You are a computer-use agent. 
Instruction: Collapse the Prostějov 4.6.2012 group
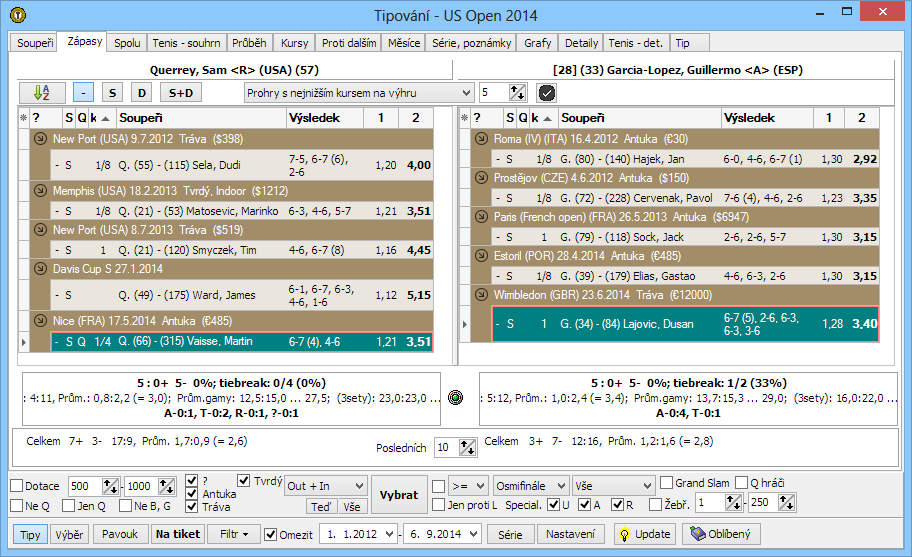click(x=481, y=177)
